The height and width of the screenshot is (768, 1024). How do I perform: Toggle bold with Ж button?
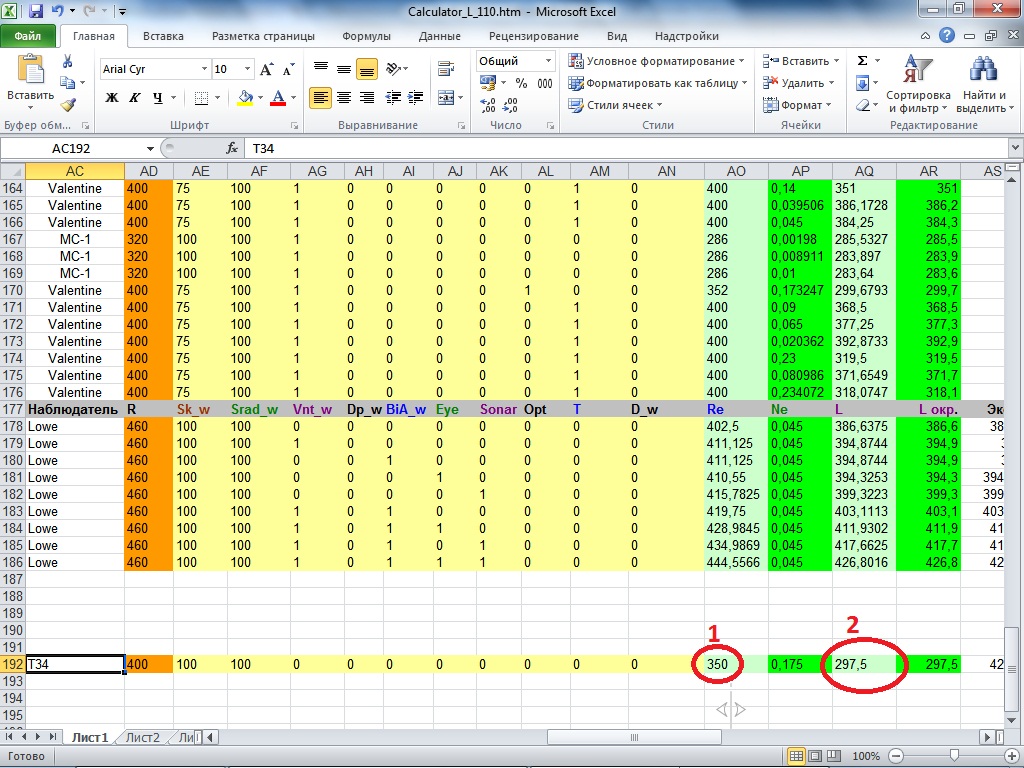pos(112,98)
